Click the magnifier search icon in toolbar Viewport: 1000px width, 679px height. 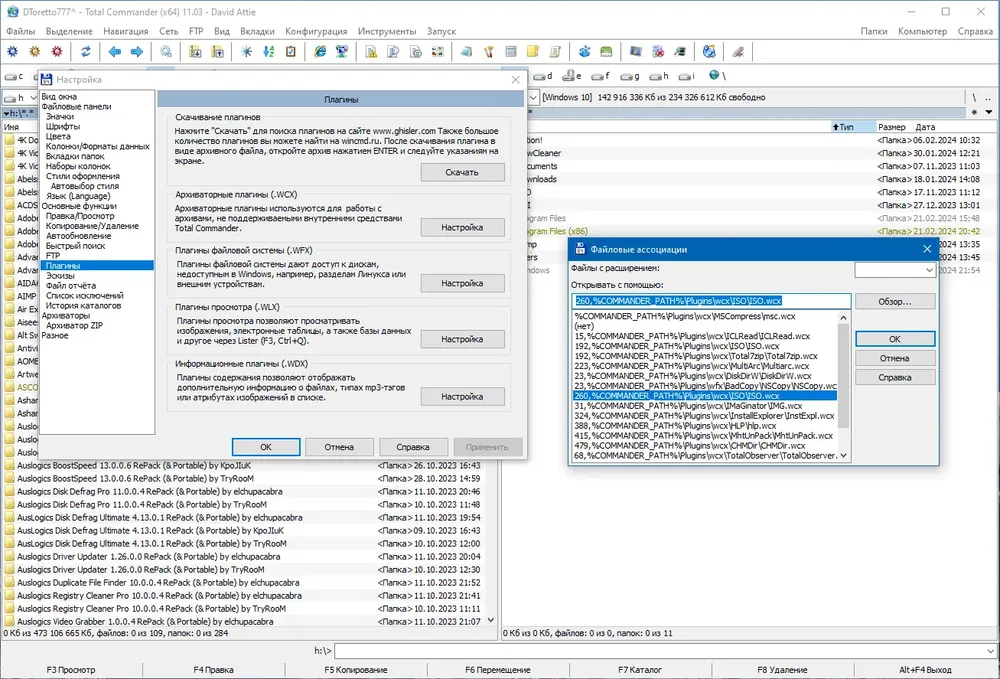click(166, 52)
